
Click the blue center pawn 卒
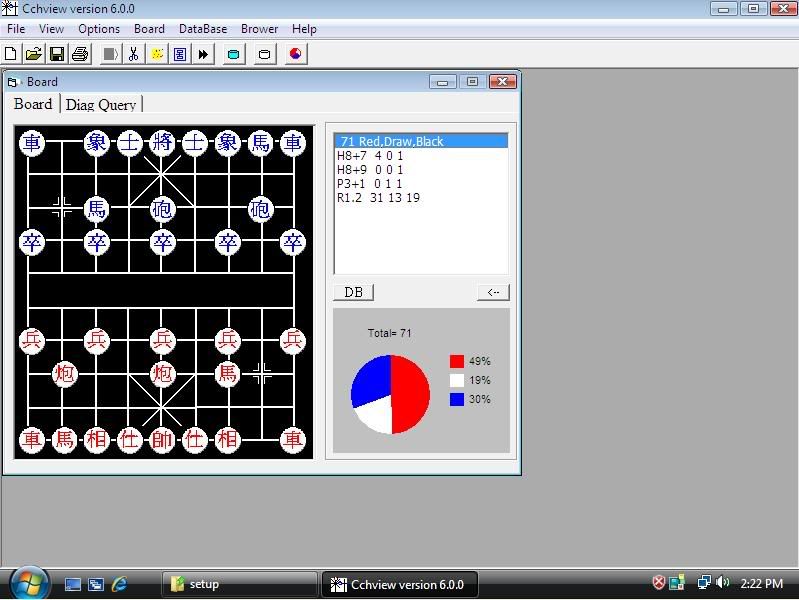(x=162, y=242)
